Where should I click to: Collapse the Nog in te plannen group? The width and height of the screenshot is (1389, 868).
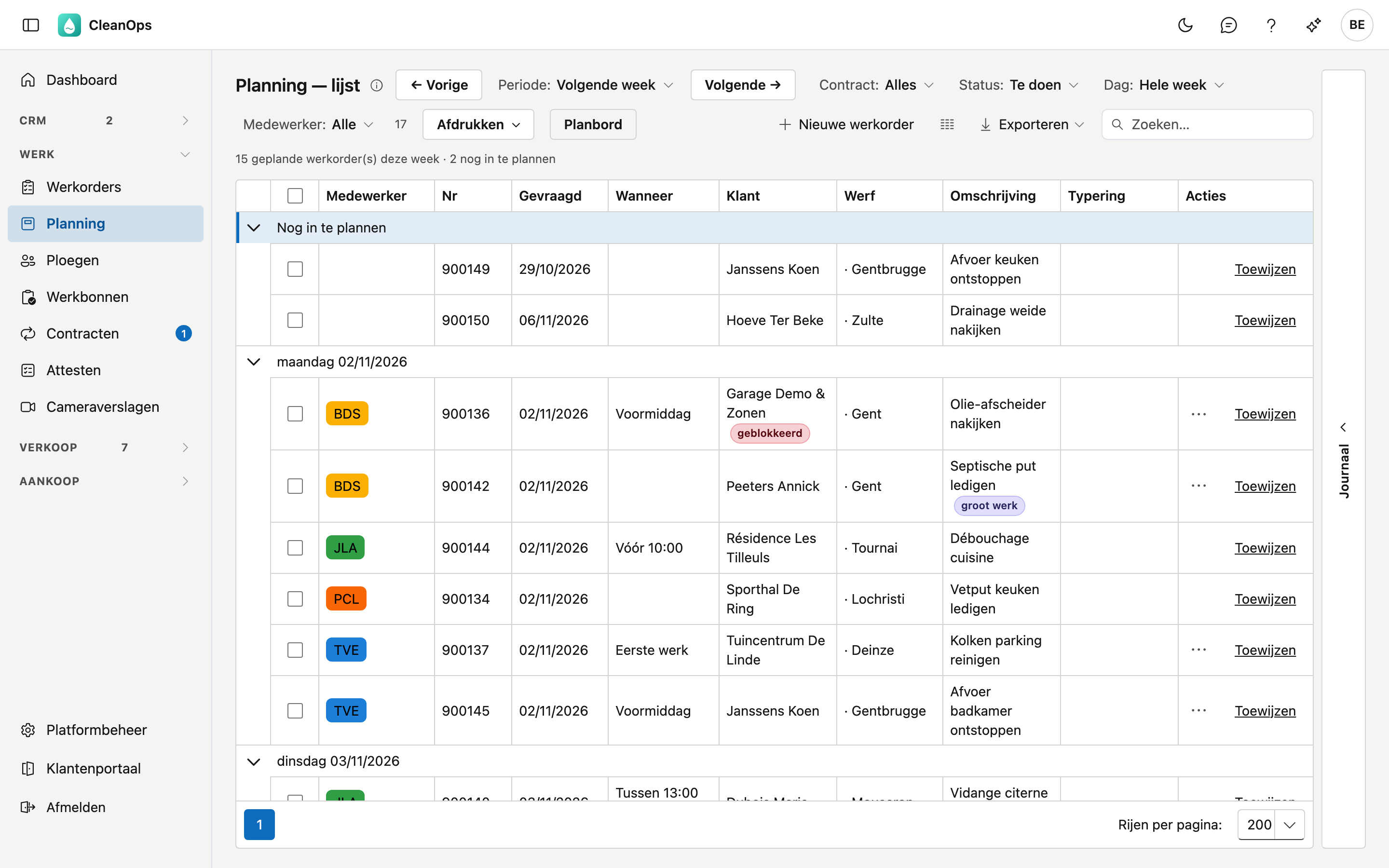[254, 228]
